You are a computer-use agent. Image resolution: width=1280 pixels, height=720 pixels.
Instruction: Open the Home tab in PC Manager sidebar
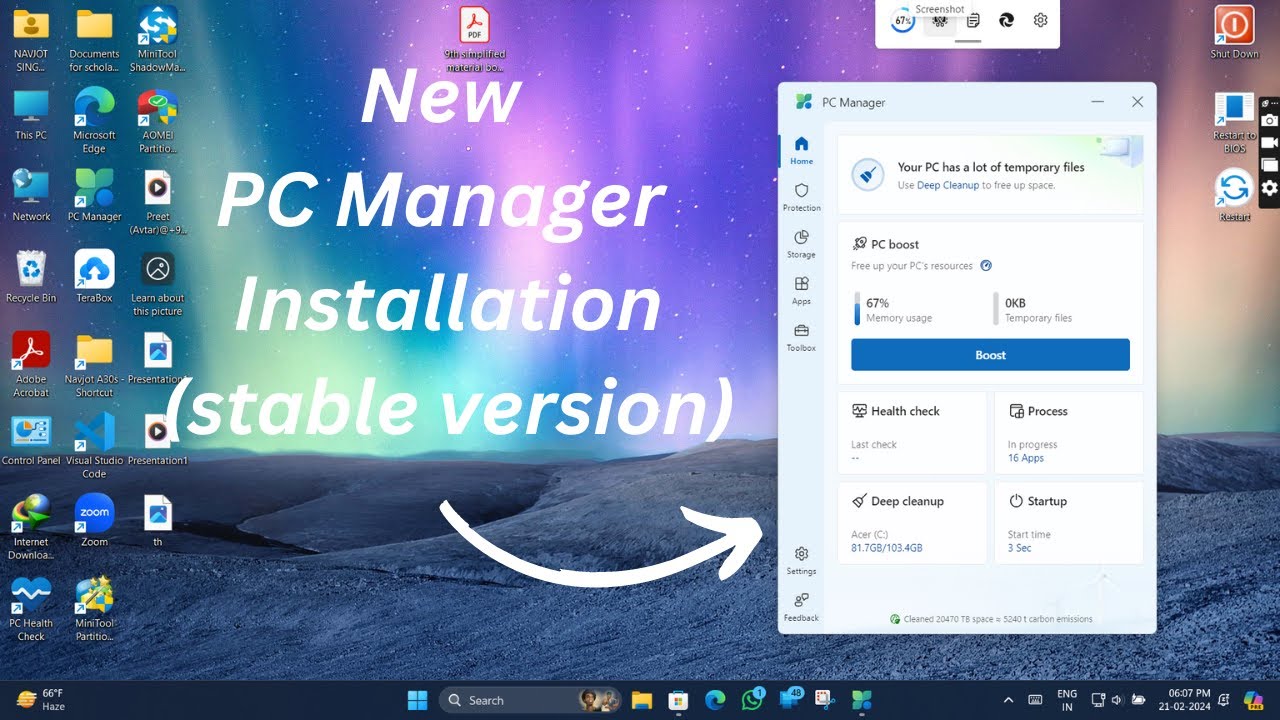click(801, 151)
